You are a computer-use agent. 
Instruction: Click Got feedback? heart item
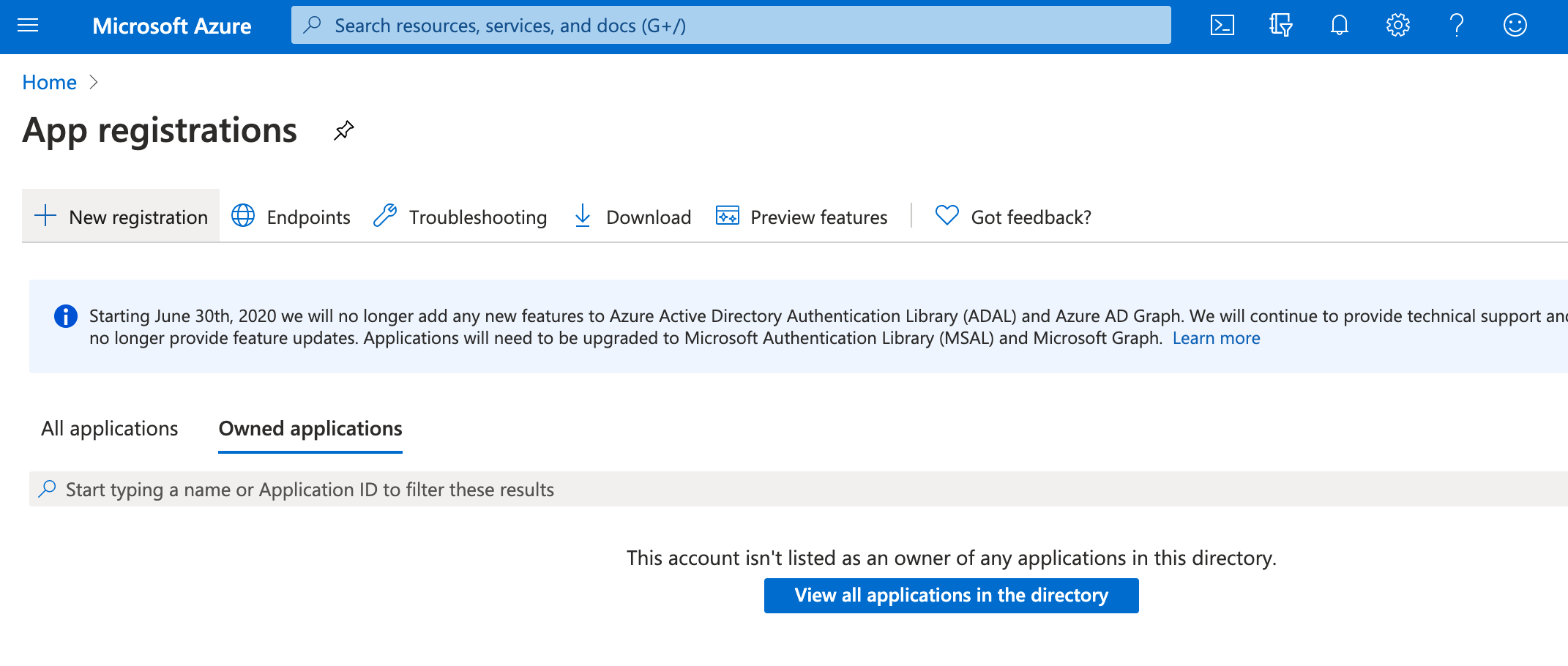1013,217
